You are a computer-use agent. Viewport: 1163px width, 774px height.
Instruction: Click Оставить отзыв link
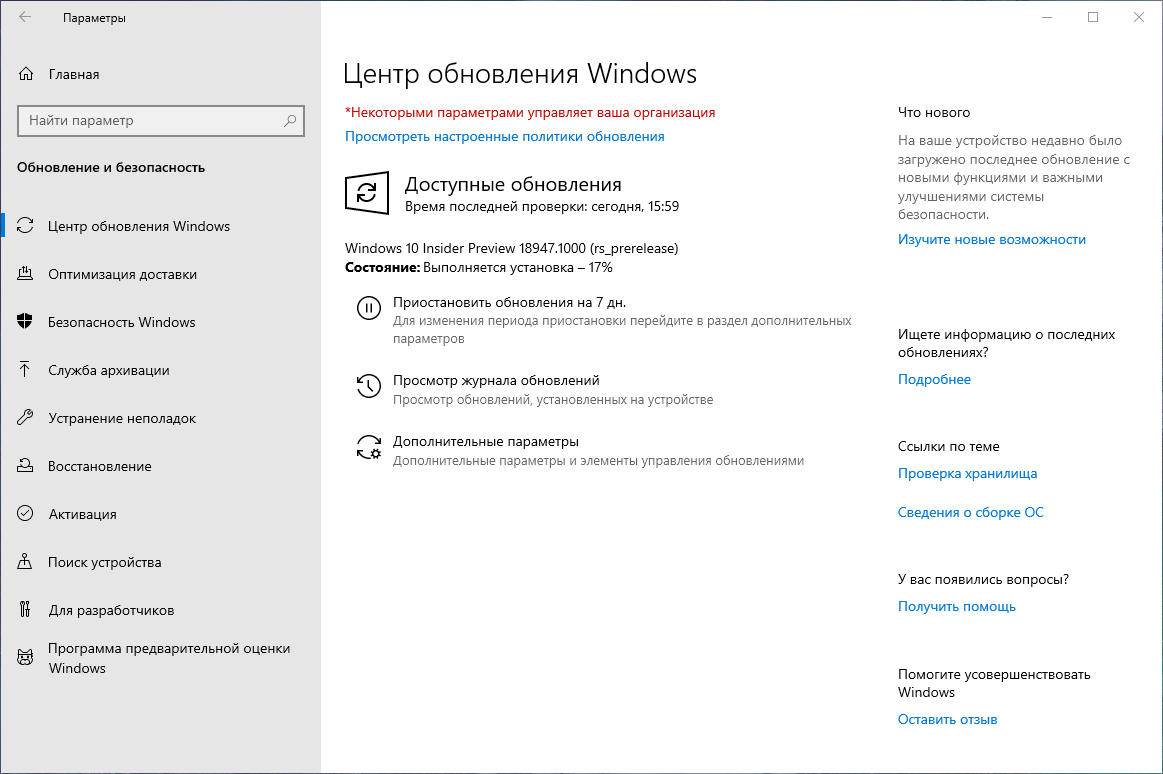(947, 719)
